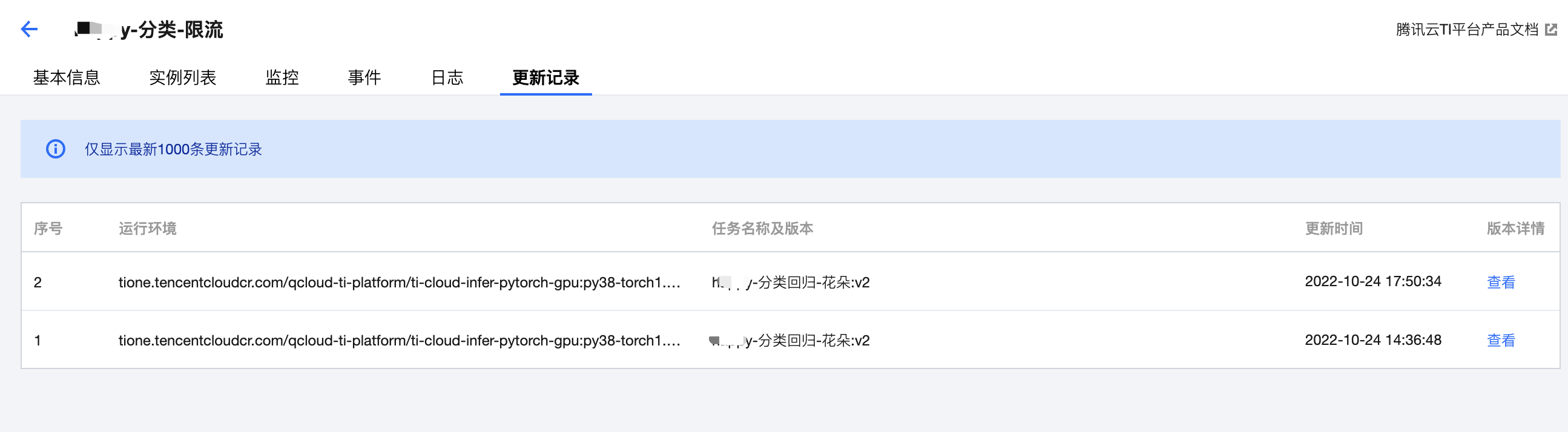
Task: Open the 监控 tab
Action: (x=282, y=78)
